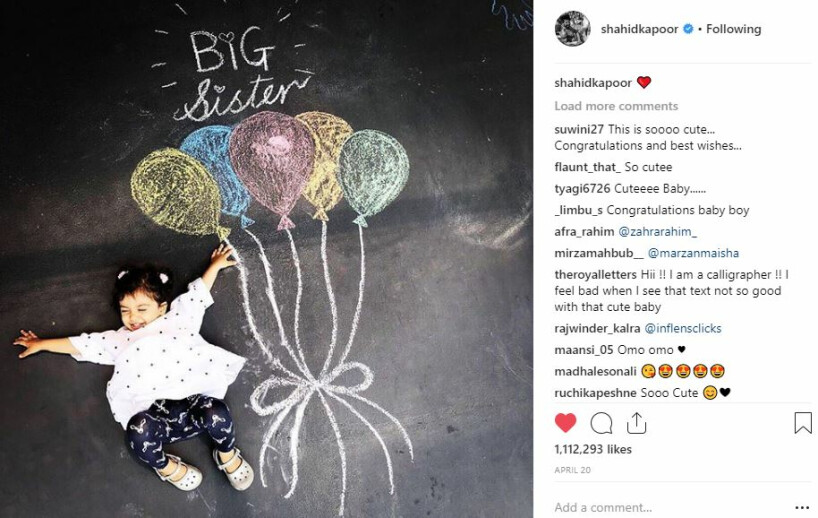The image size is (818, 518).
Task: Open shahidkapoor username in header
Action: coord(639,29)
